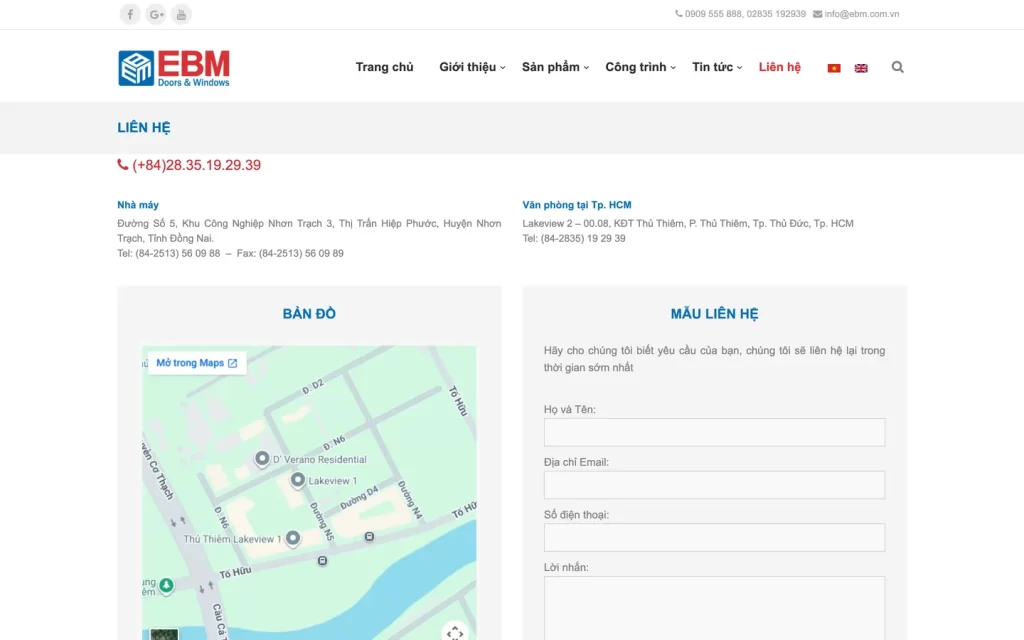Click the envelope icon beside info@ebm.com.vn
This screenshot has height=640, width=1024.
(817, 14)
